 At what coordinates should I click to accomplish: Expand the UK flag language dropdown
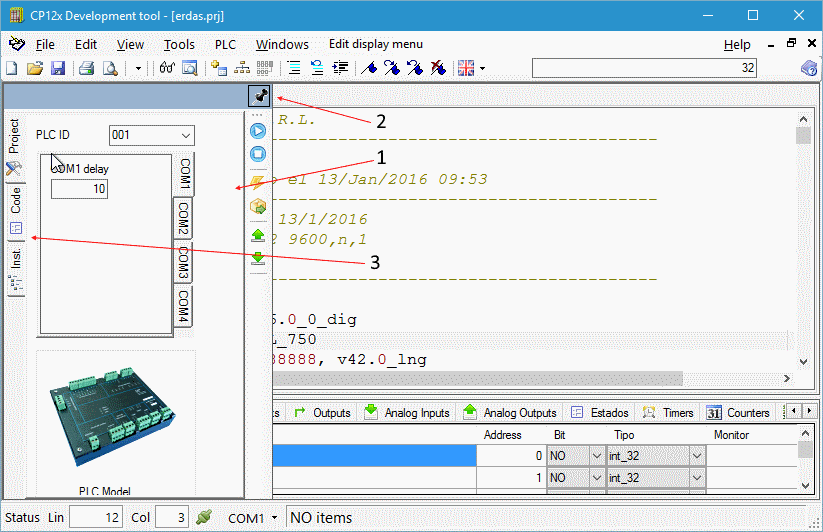482,69
